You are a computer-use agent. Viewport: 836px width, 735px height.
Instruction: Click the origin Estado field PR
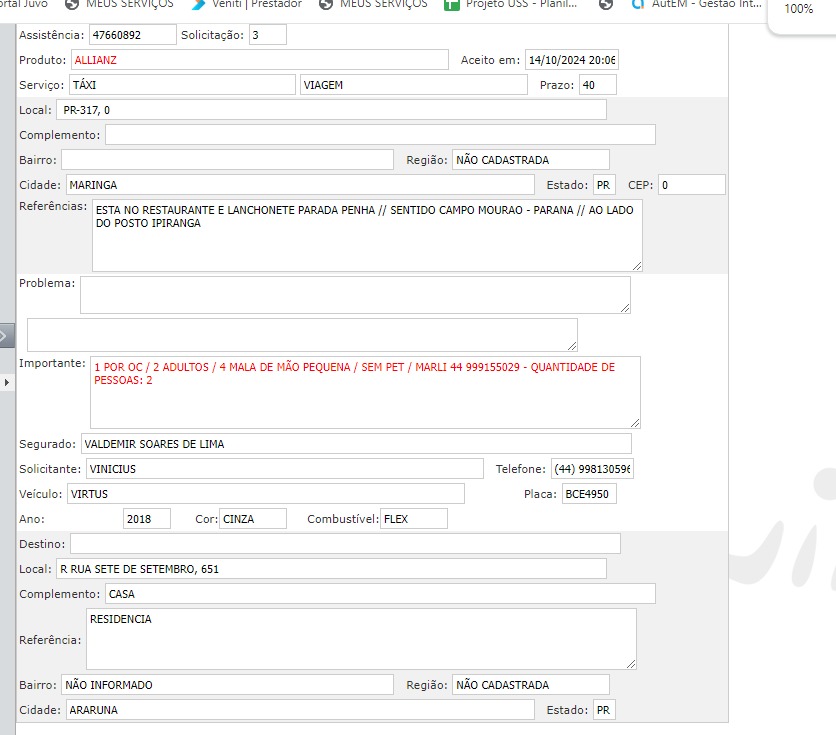click(604, 185)
